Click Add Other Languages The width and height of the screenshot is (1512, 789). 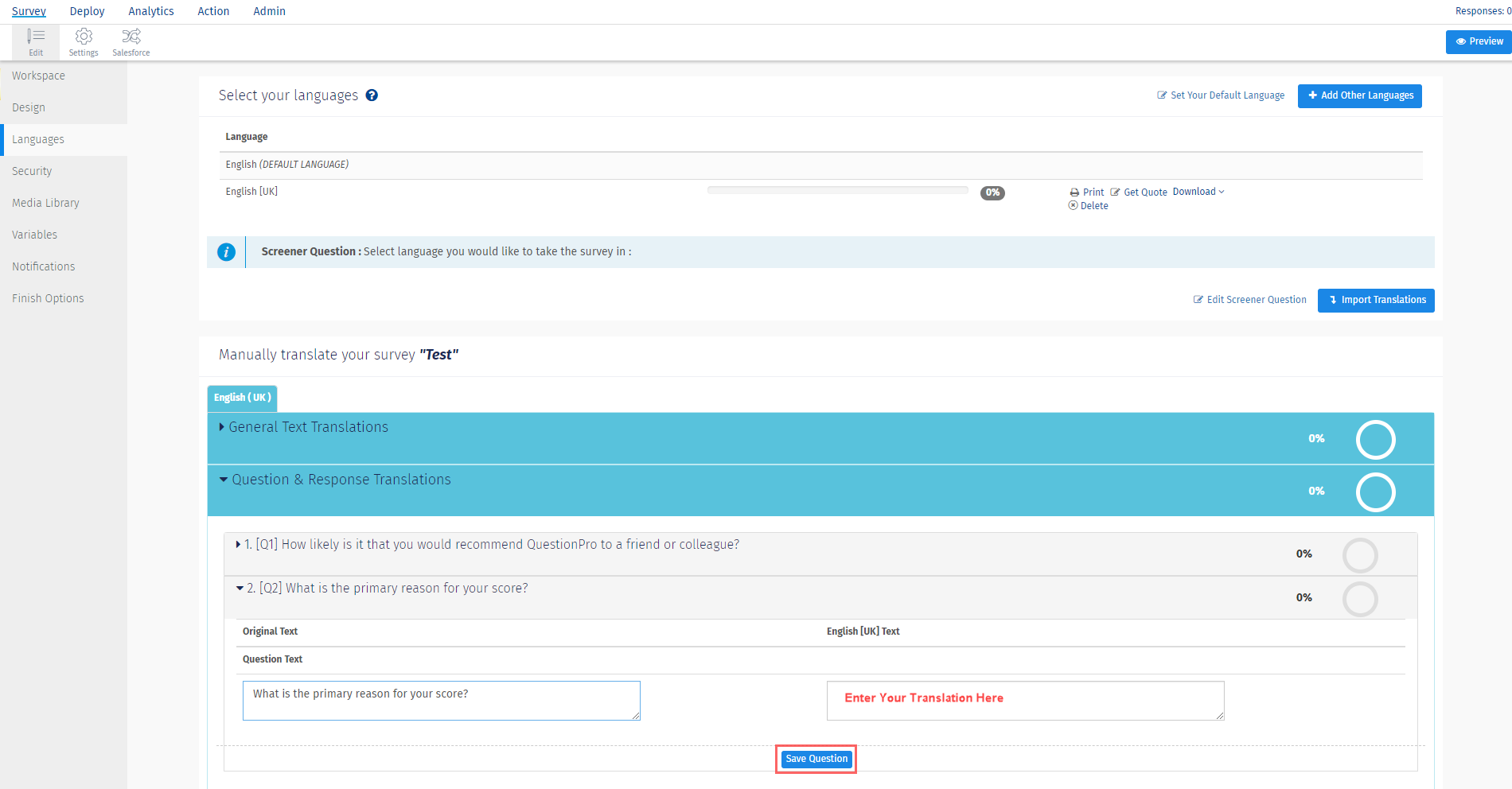click(x=1359, y=95)
